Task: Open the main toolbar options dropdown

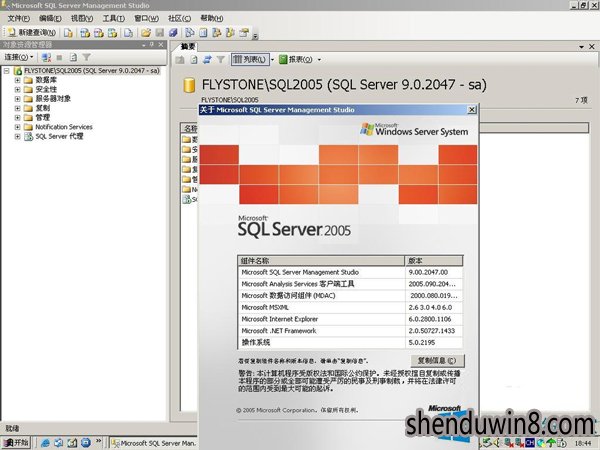Action: [255, 36]
